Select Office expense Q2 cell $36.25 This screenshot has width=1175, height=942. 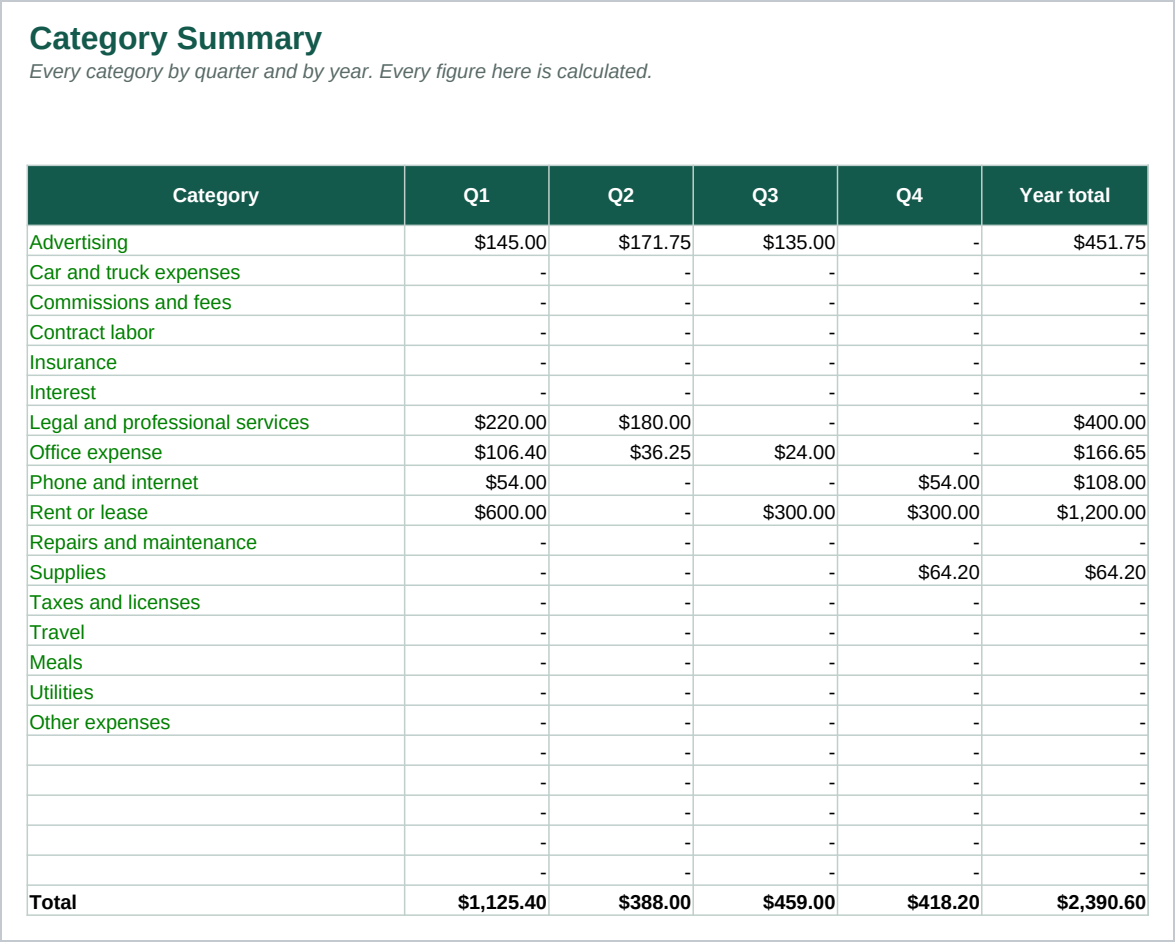pos(621,451)
